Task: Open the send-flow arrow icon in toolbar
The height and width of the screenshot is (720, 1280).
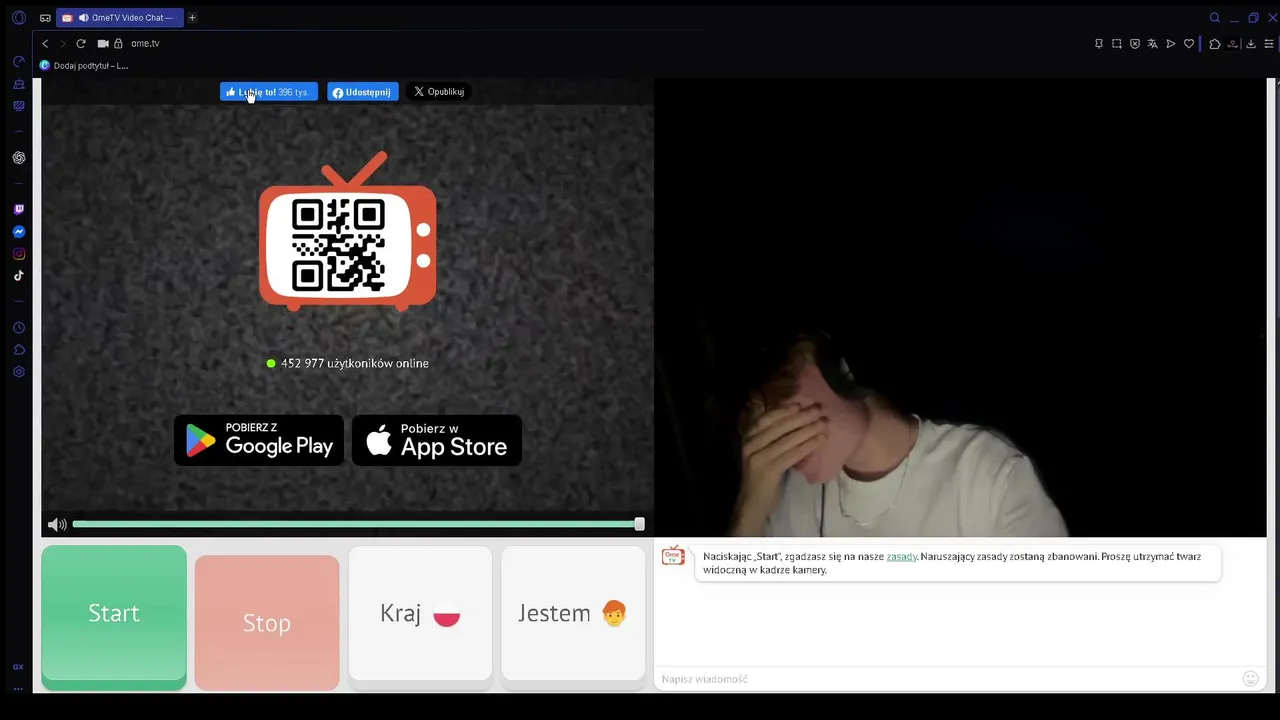Action: click(x=1171, y=44)
